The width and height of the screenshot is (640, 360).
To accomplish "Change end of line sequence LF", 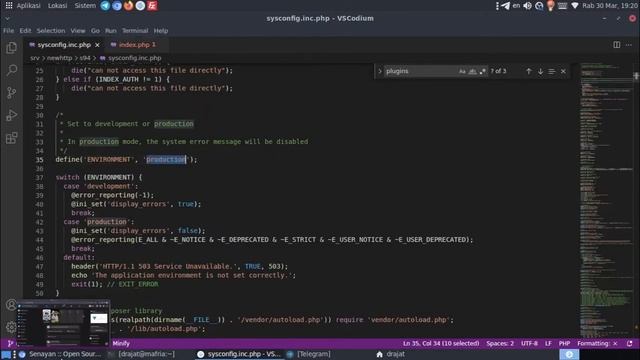I will coord(548,344).
